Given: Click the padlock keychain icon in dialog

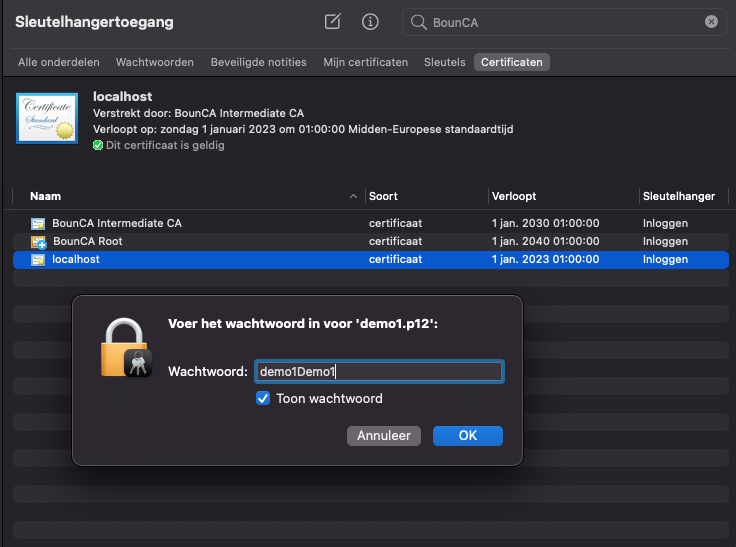Looking at the screenshot, I should pyautogui.click(x=126, y=348).
